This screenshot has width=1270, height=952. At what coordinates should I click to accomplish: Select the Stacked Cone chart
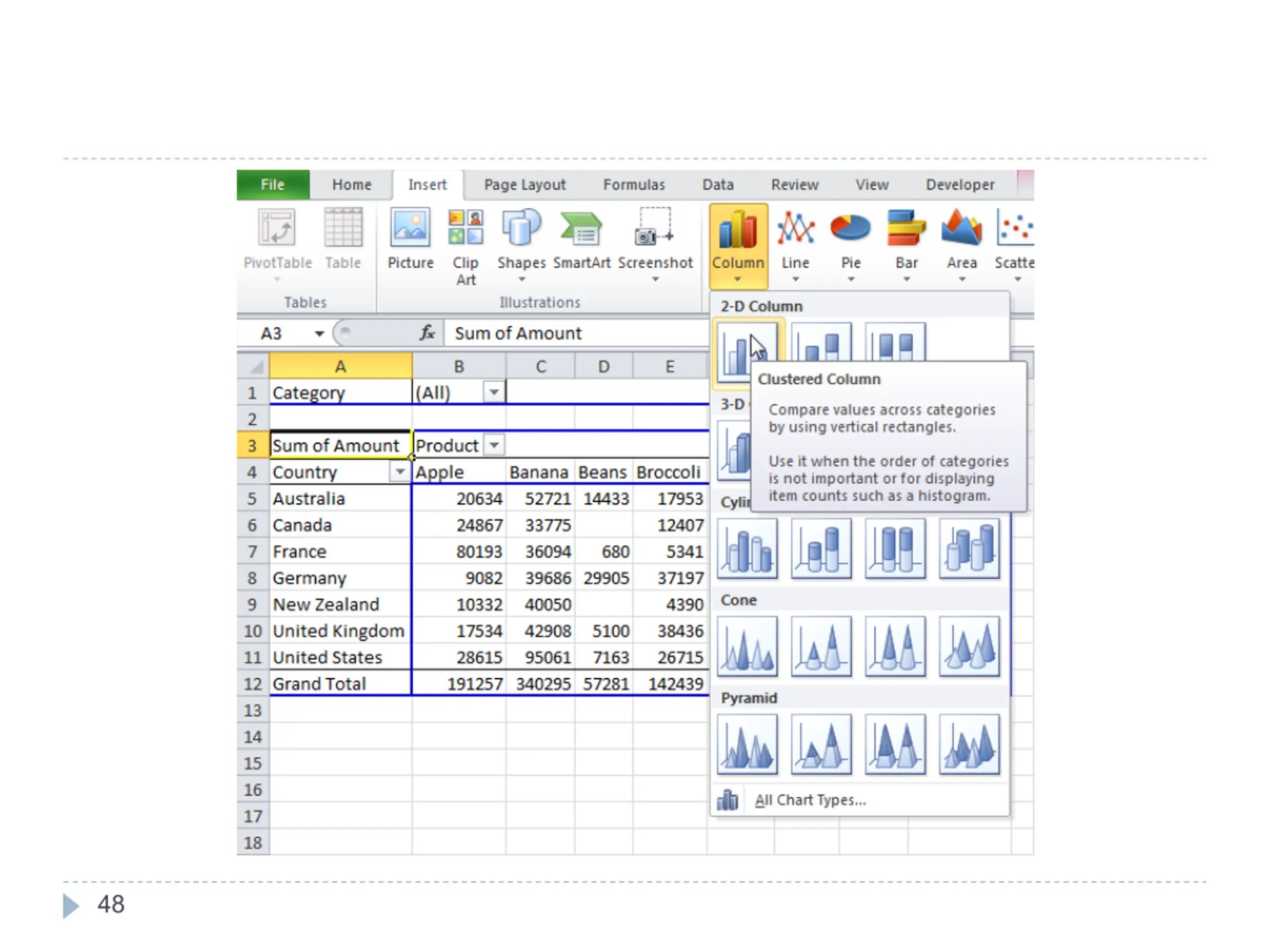tap(821, 646)
